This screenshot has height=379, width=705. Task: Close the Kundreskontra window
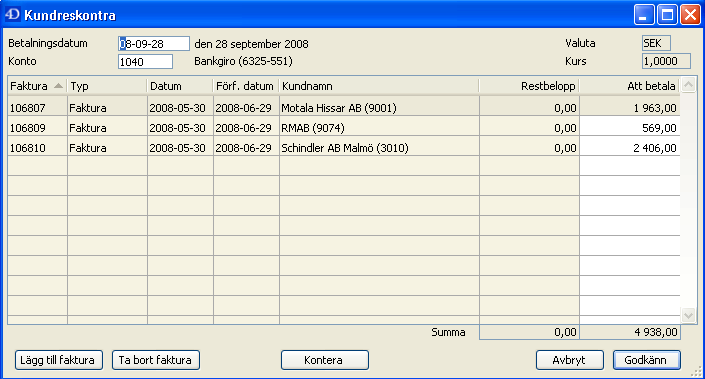(x=690, y=14)
